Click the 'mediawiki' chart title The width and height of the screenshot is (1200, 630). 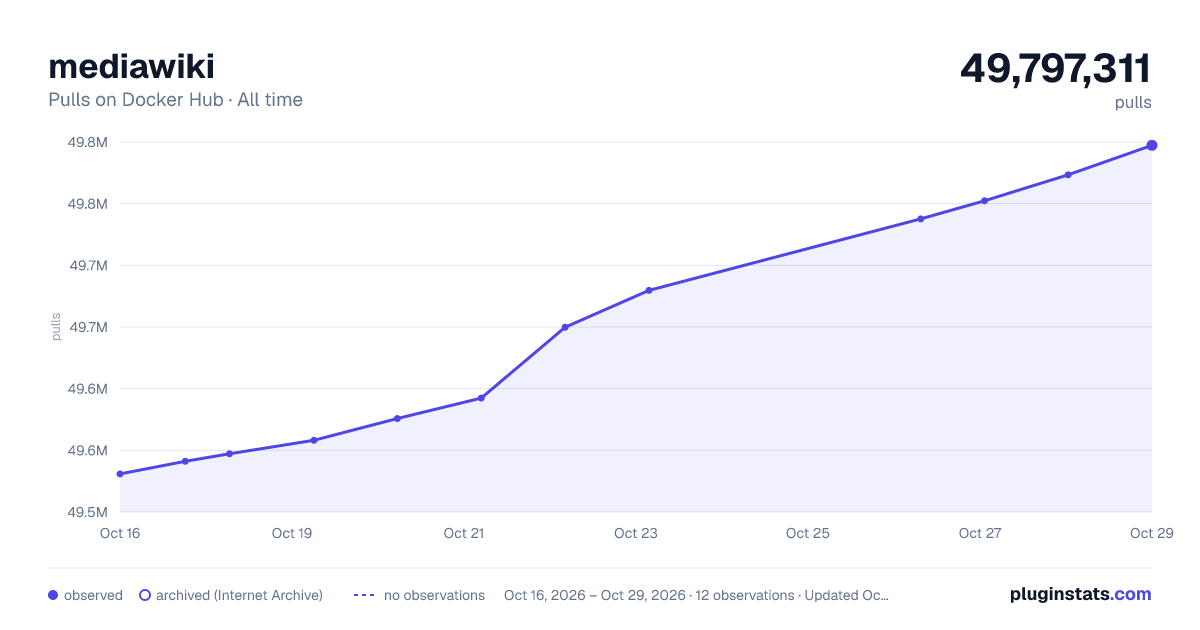click(x=131, y=66)
